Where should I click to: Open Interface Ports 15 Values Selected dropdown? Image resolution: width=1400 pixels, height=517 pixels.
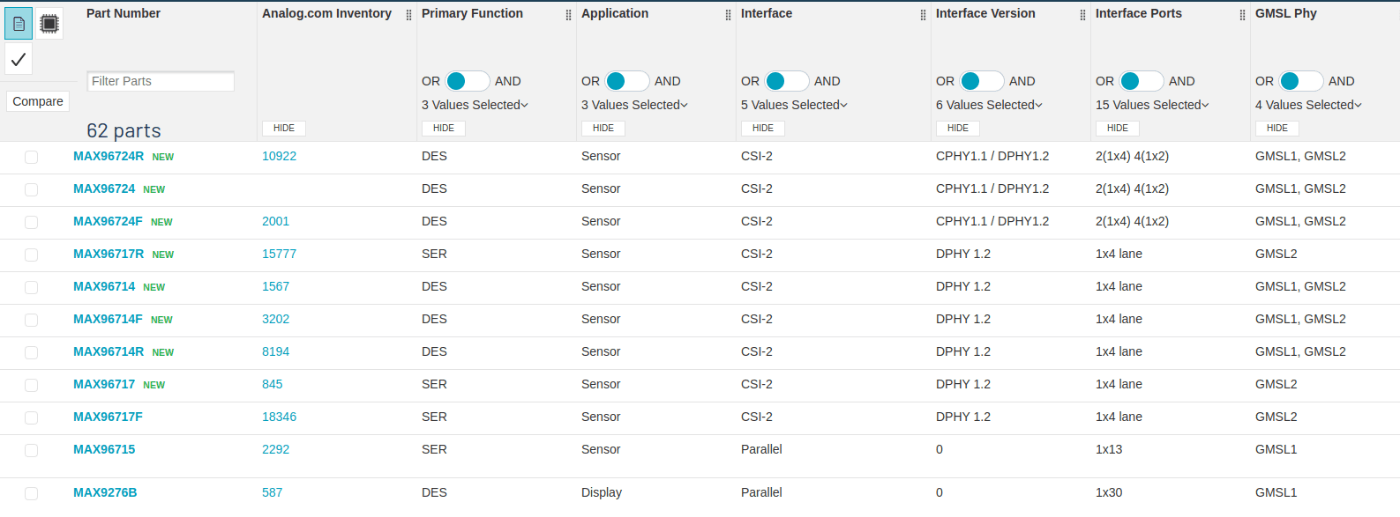pyautogui.click(x=1153, y=105)
